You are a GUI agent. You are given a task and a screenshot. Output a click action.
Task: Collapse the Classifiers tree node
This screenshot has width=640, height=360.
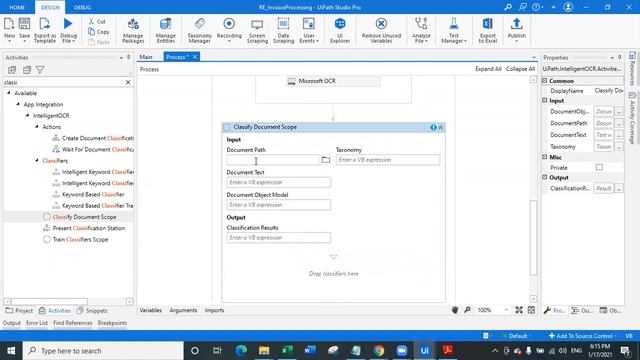pos(37,160)
